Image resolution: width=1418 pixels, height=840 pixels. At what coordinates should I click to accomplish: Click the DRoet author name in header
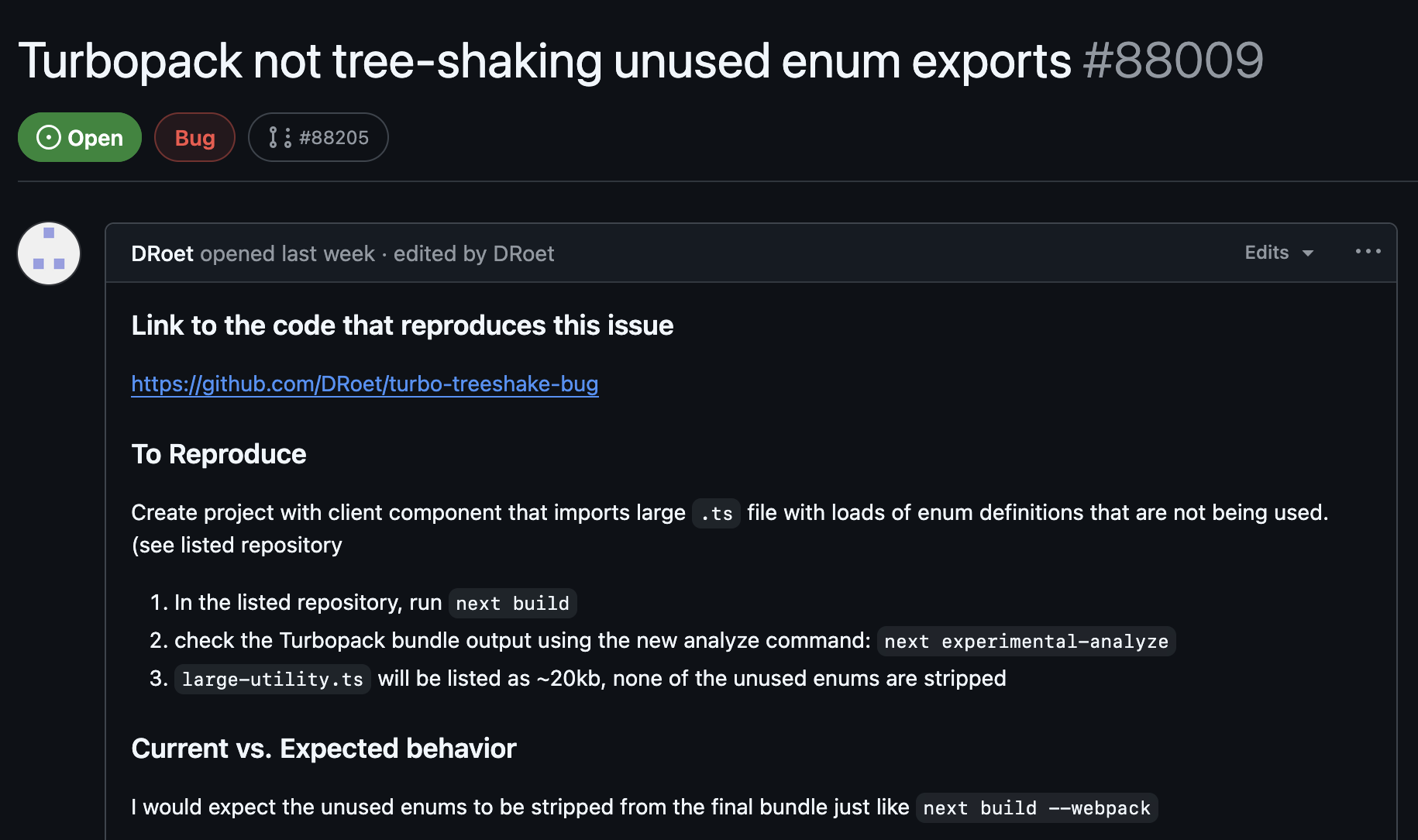(162, 253)
